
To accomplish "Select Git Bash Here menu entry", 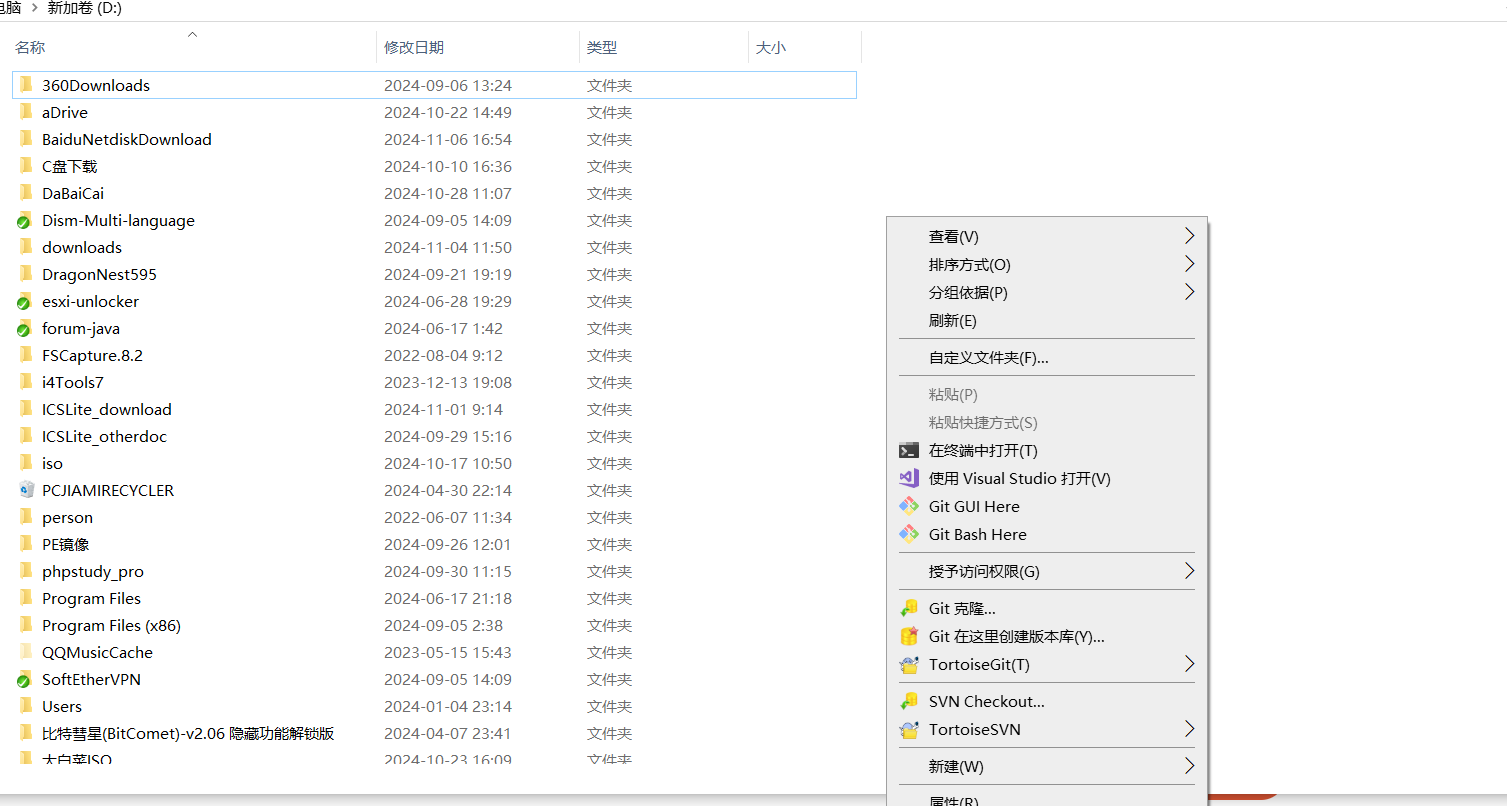I will point(1047,534).
